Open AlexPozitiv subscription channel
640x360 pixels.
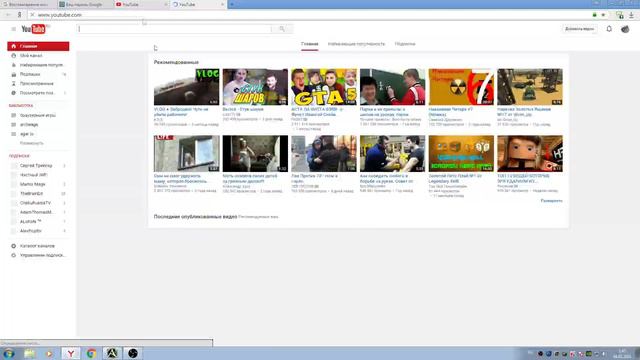[38, 231]
